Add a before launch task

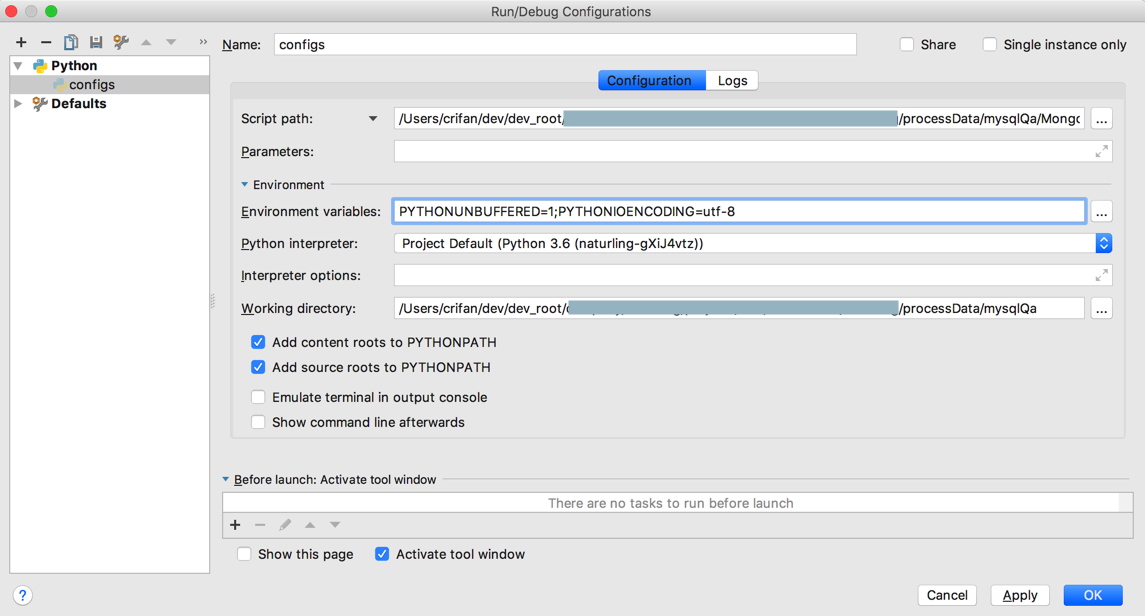tap(235, 525)
